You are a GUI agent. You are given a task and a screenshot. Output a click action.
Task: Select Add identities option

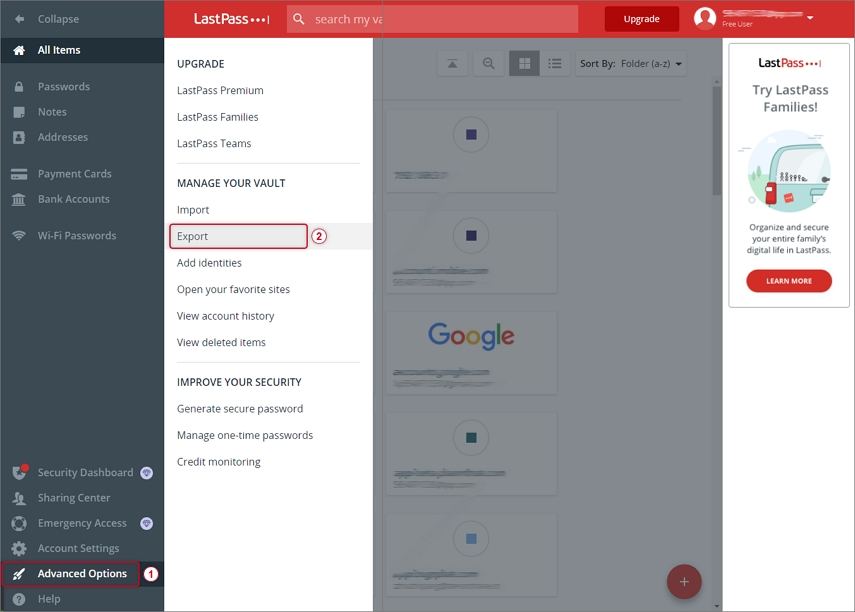[209, 263]
